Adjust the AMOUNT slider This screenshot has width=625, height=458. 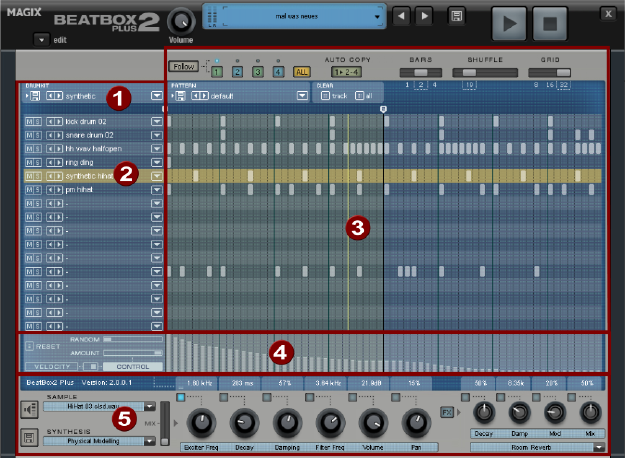pos(133,353)
